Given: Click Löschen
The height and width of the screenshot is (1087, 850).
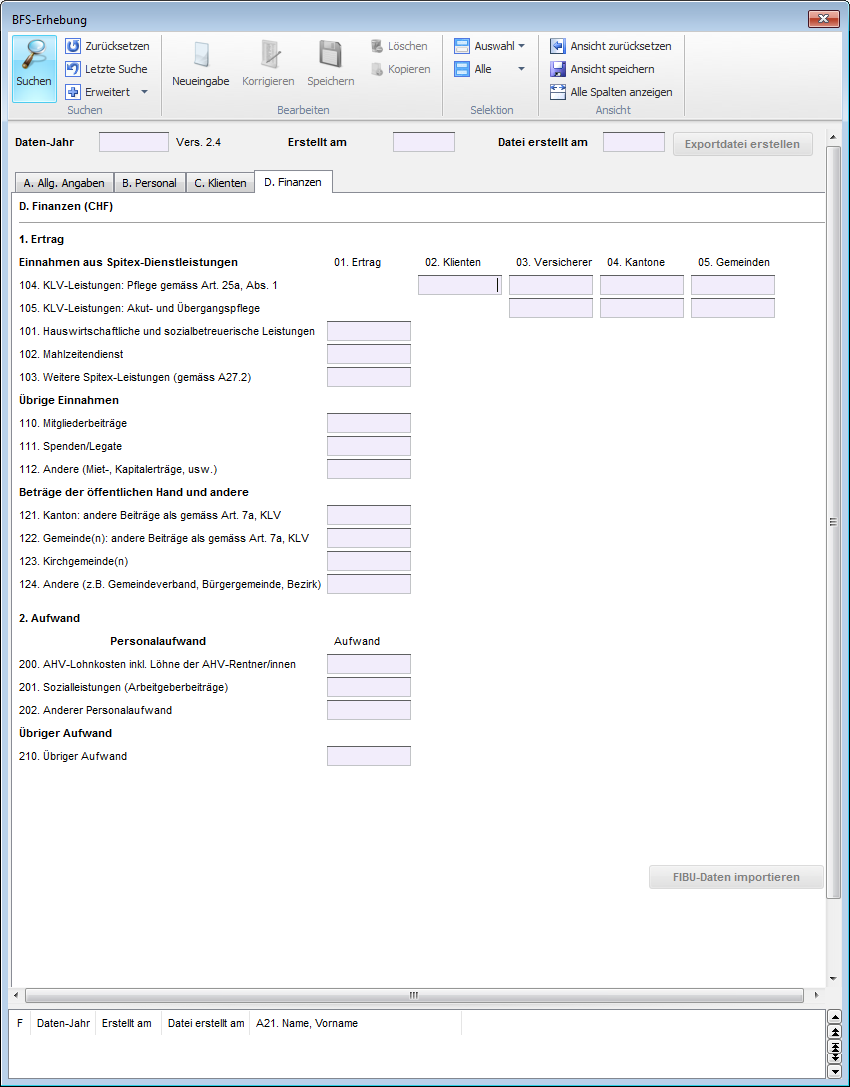Looking at the screenshot, I should 399,46.
